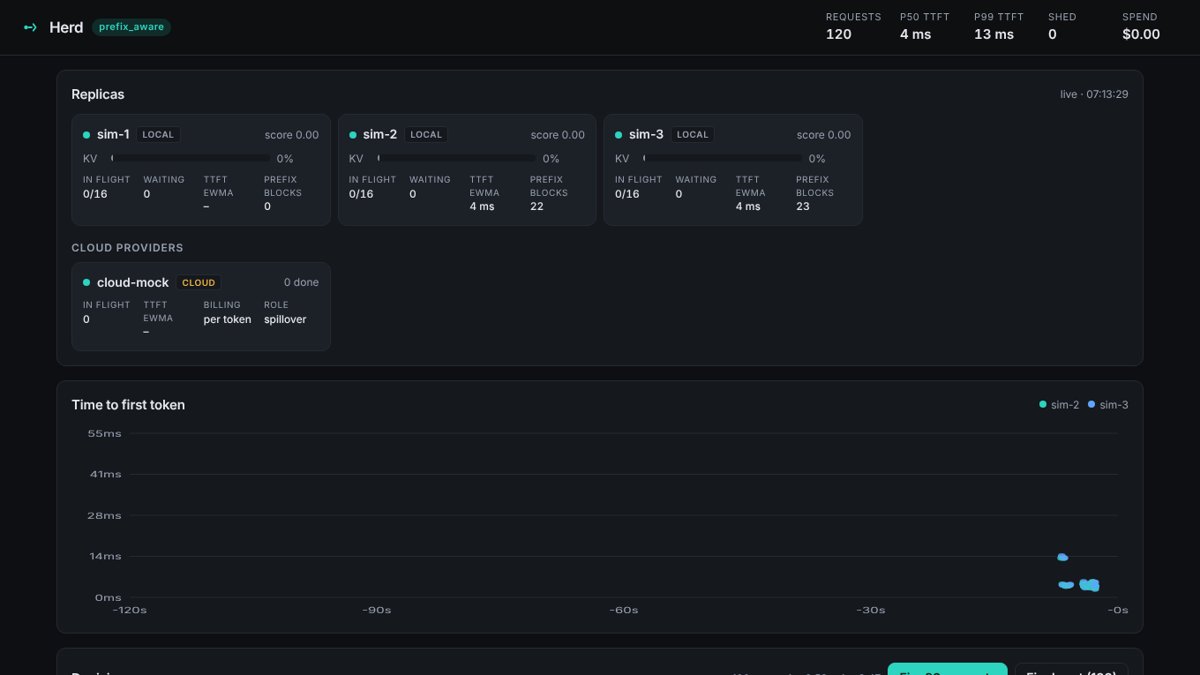
Task: Click the CLOUD badge on cloud-mock
Action: click(199, 283)
